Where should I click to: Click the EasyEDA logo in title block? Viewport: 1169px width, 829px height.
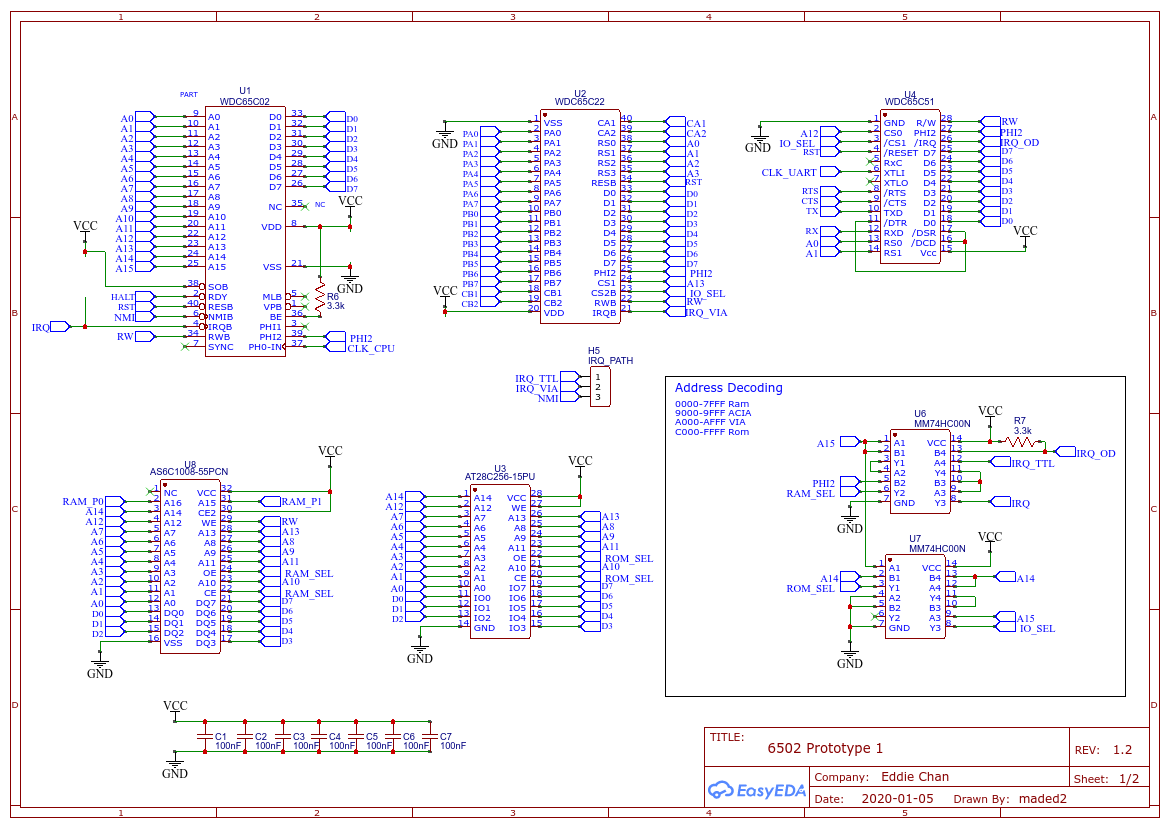(x=757, y=790)
